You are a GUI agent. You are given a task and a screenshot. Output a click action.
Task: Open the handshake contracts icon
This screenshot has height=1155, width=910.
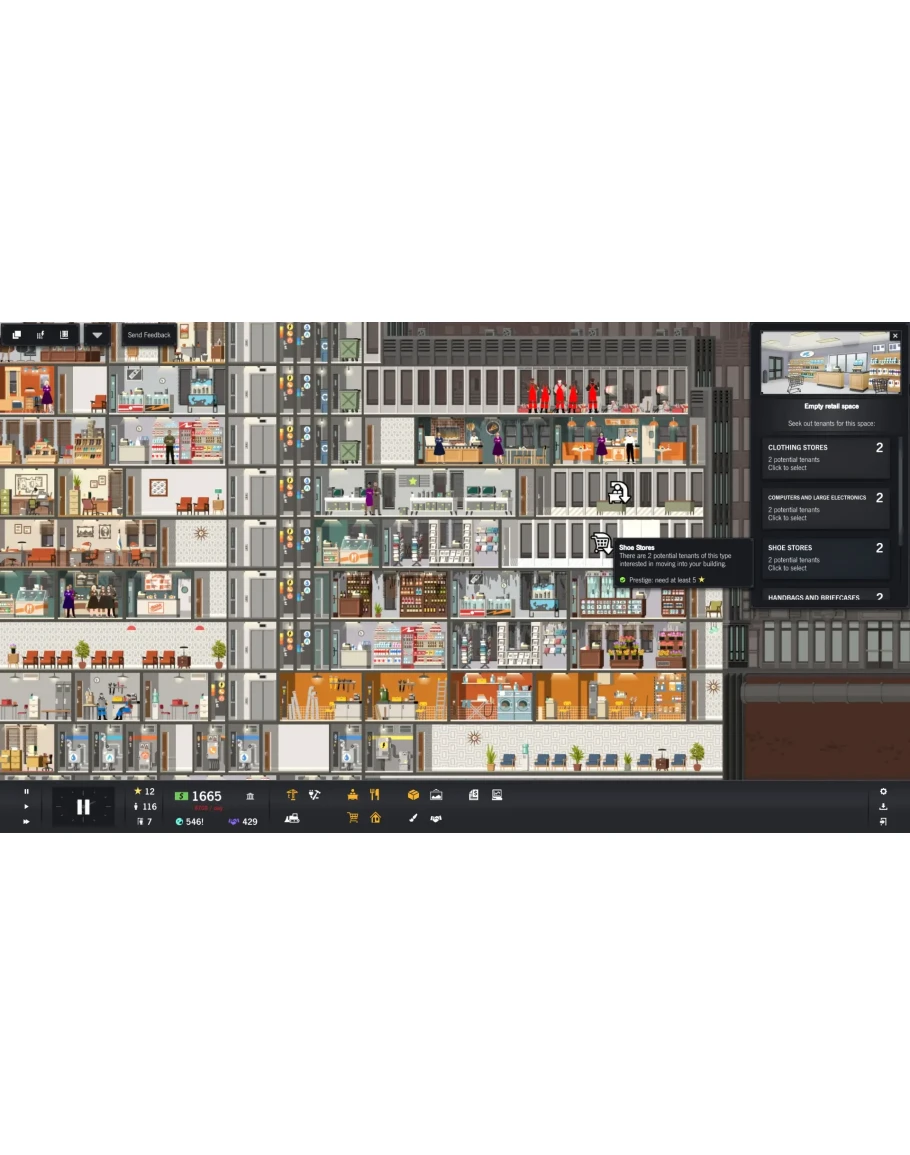(x=436, y=818)
